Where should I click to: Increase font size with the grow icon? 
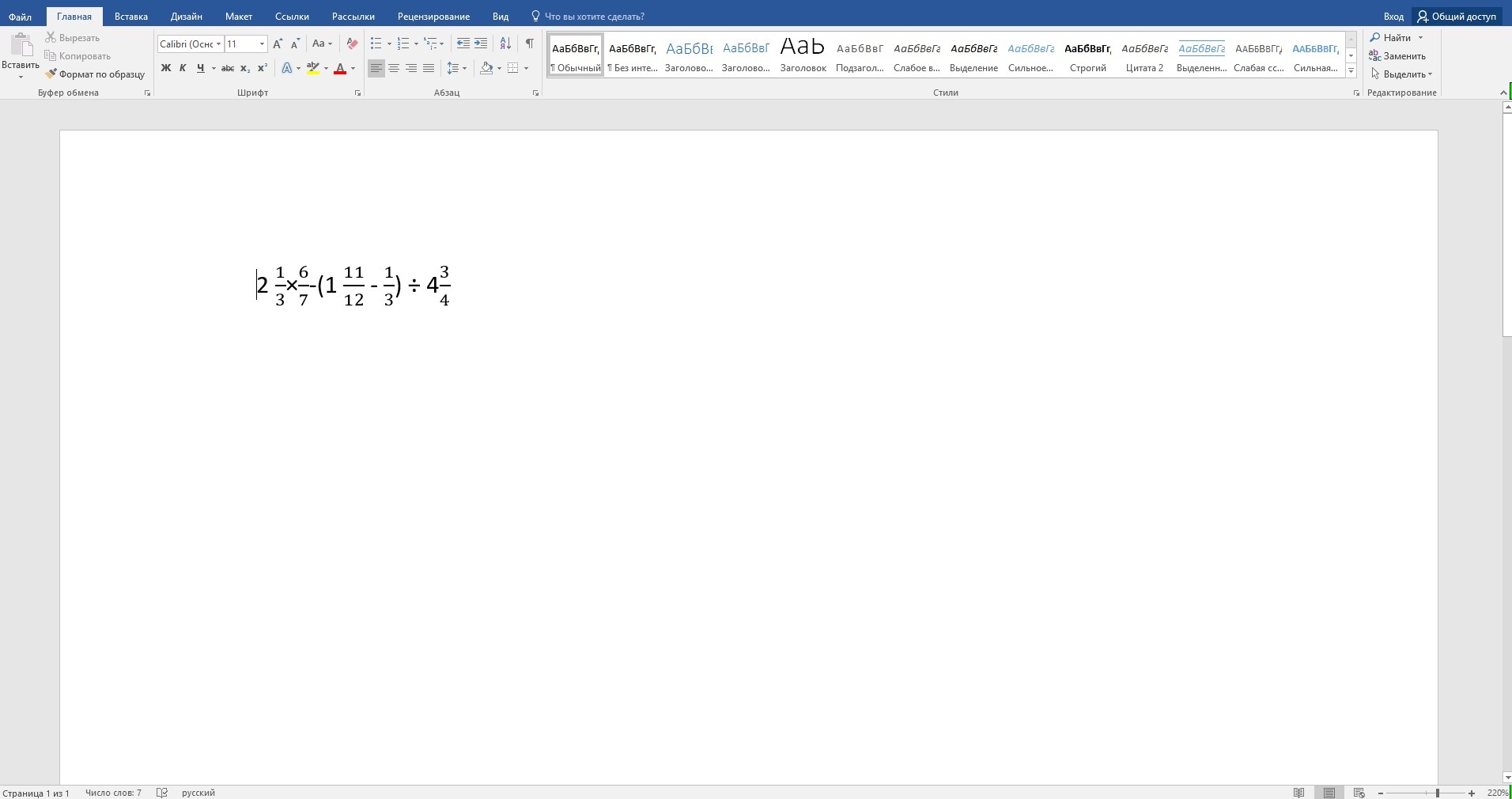[278, 44]
